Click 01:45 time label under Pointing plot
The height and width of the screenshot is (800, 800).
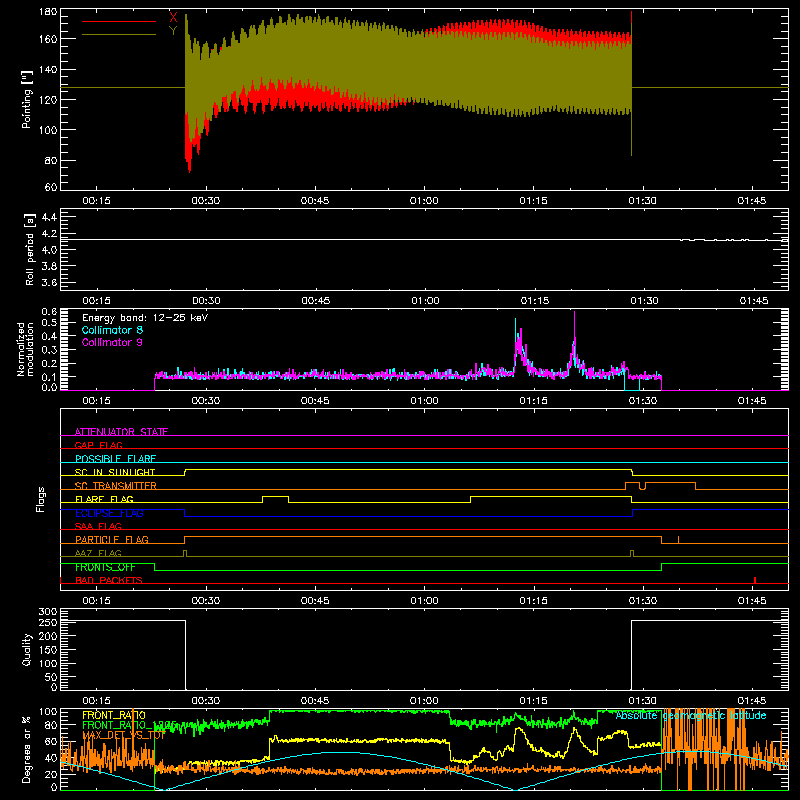(x=752, y=201)
